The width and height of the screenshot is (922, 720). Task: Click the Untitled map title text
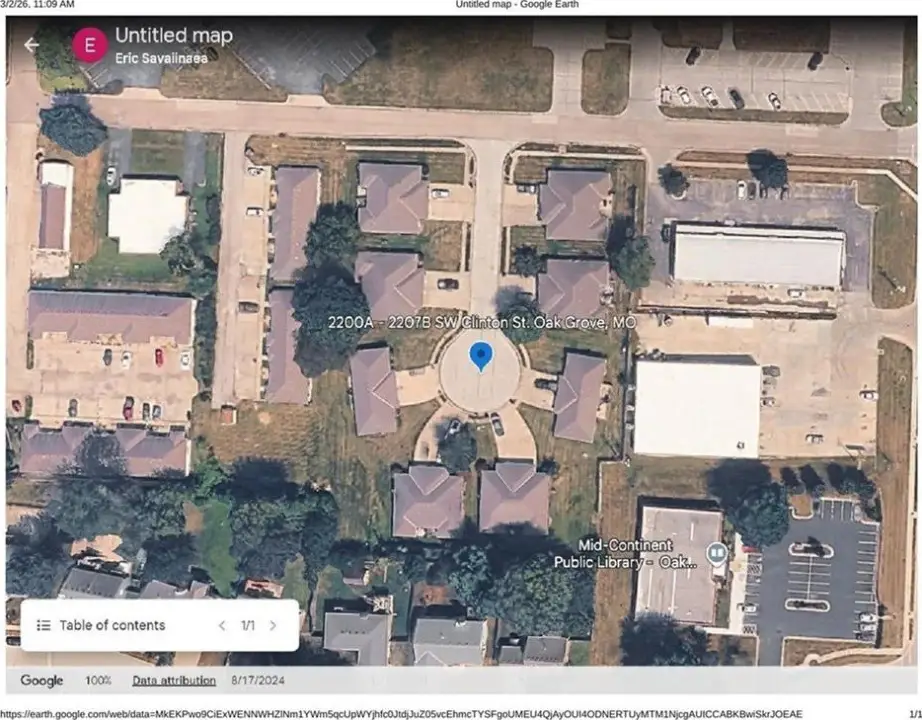(x=173, y=36)
